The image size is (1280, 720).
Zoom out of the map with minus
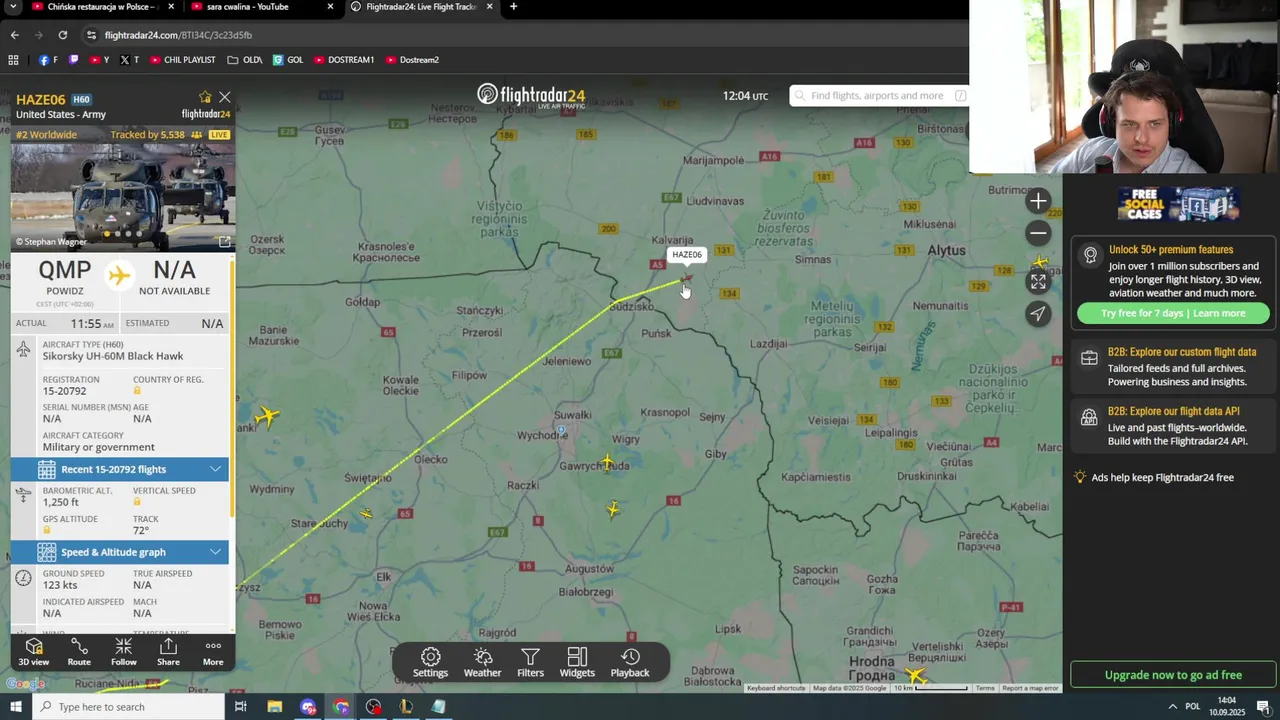coord(1038,233)
